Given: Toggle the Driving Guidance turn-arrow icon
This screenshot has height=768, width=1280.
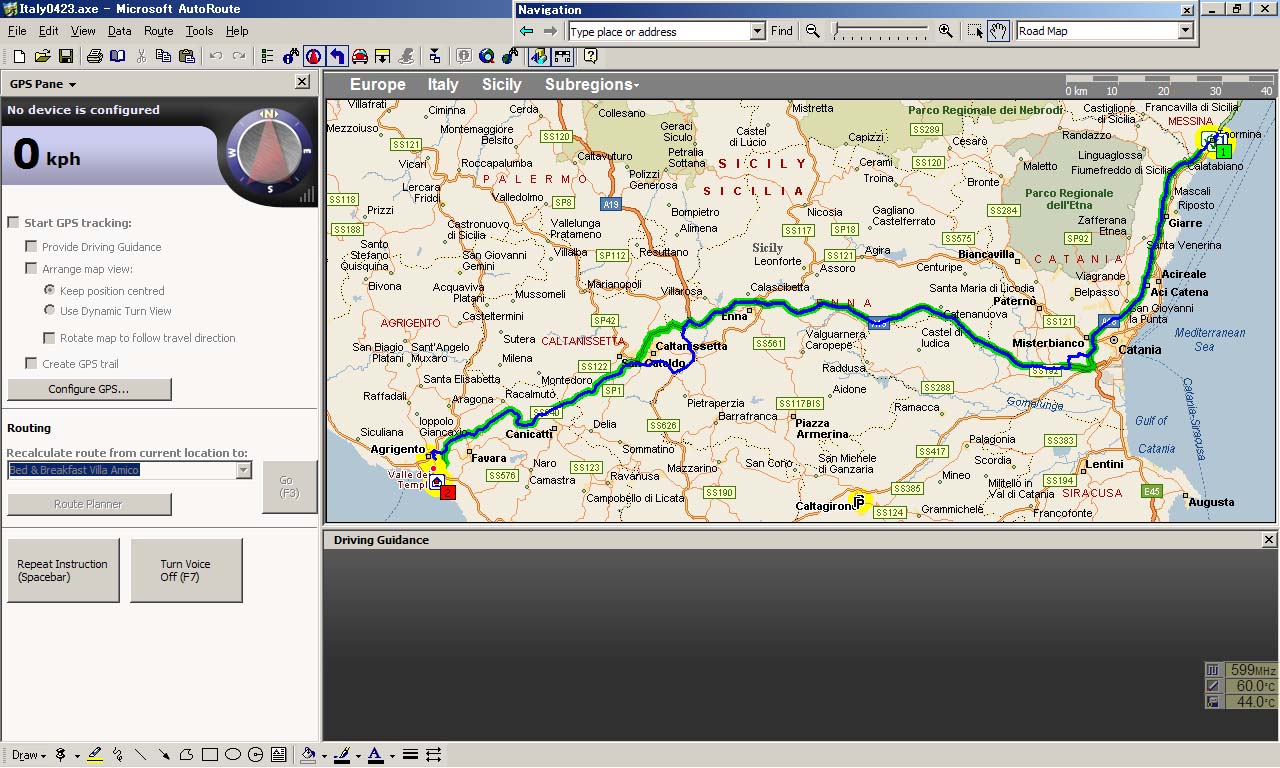Looking at the screenshot, I should 337,56.
